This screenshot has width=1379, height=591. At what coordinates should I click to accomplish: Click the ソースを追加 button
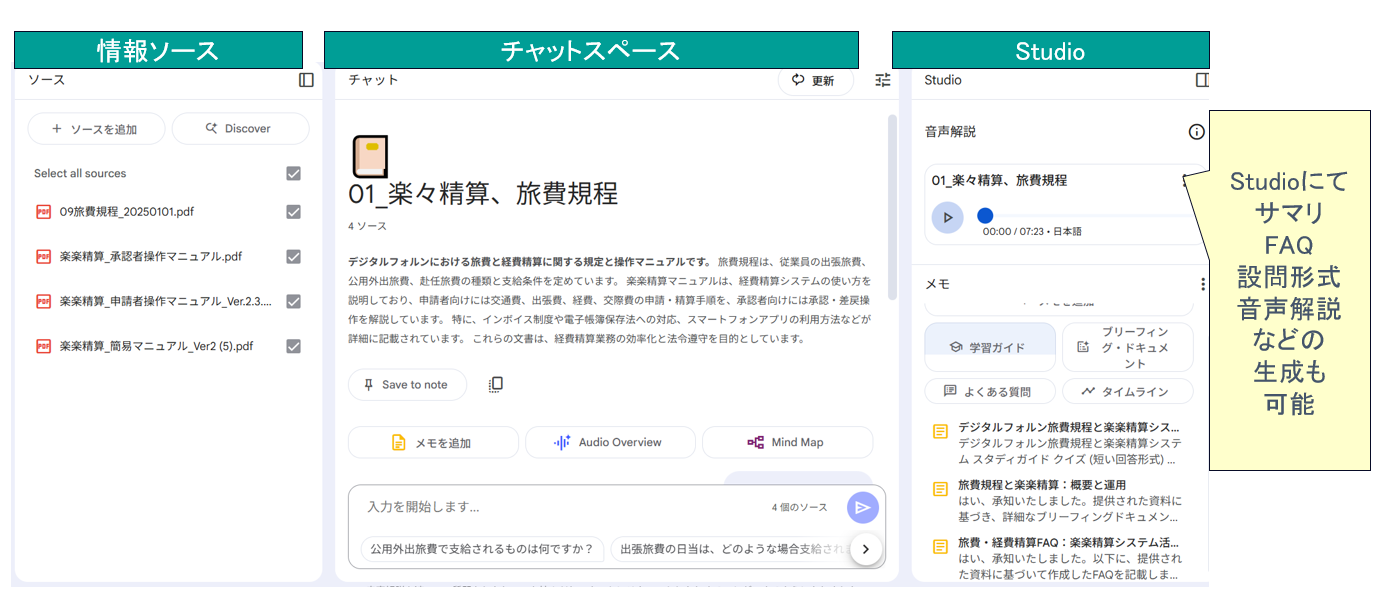click(x=96, y=129)
